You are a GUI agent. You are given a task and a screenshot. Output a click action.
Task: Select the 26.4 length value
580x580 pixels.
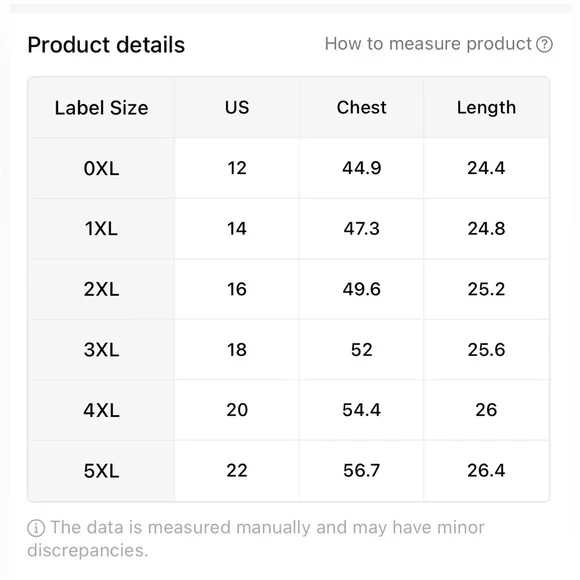point(486,471)
